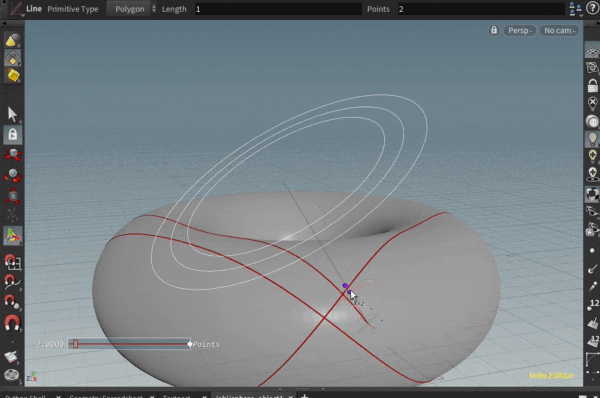Activate the Scale tool
The width and height of the screenshot is (600, 398).
pos(13,195)
